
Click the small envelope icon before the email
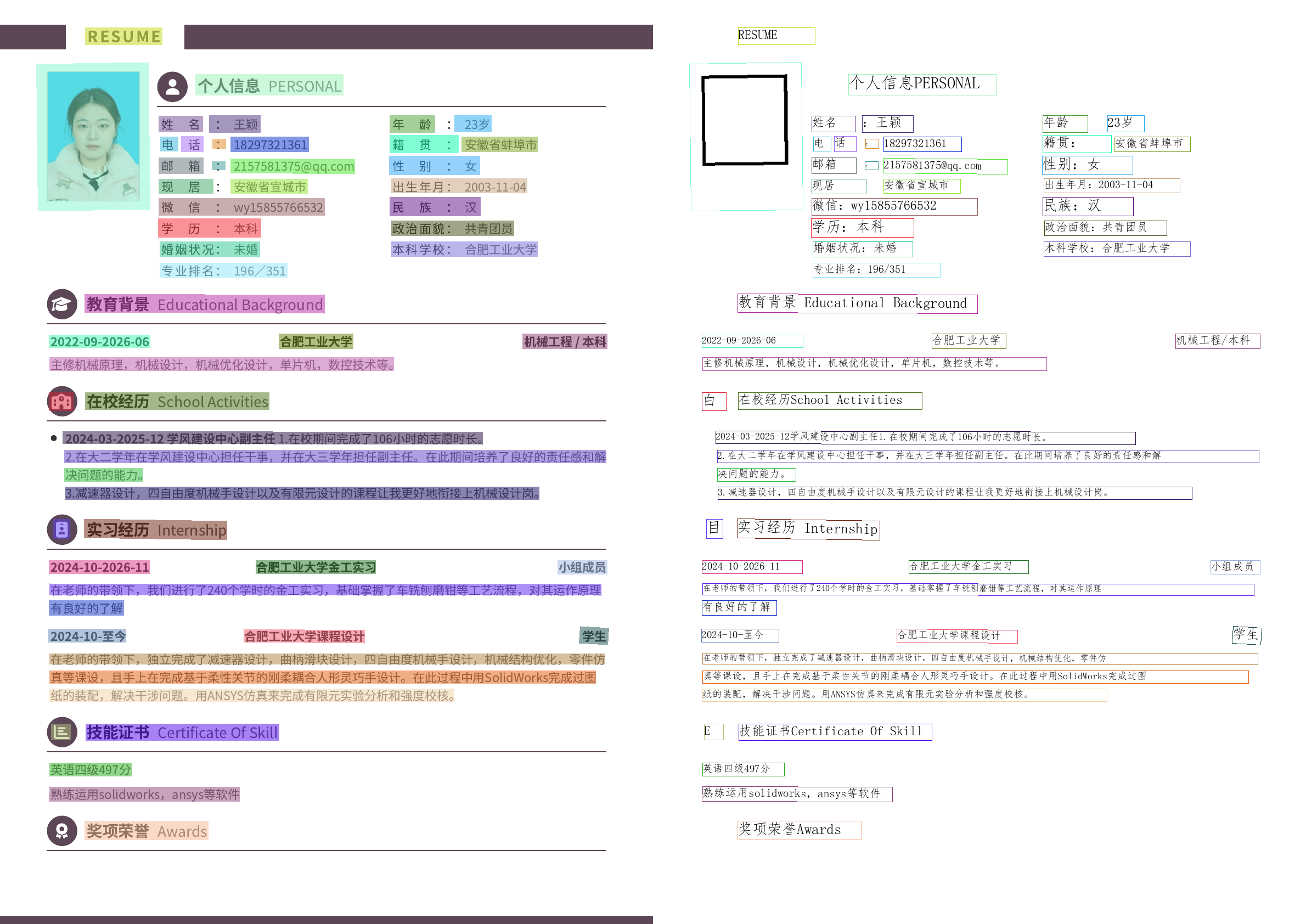[218, 166]
